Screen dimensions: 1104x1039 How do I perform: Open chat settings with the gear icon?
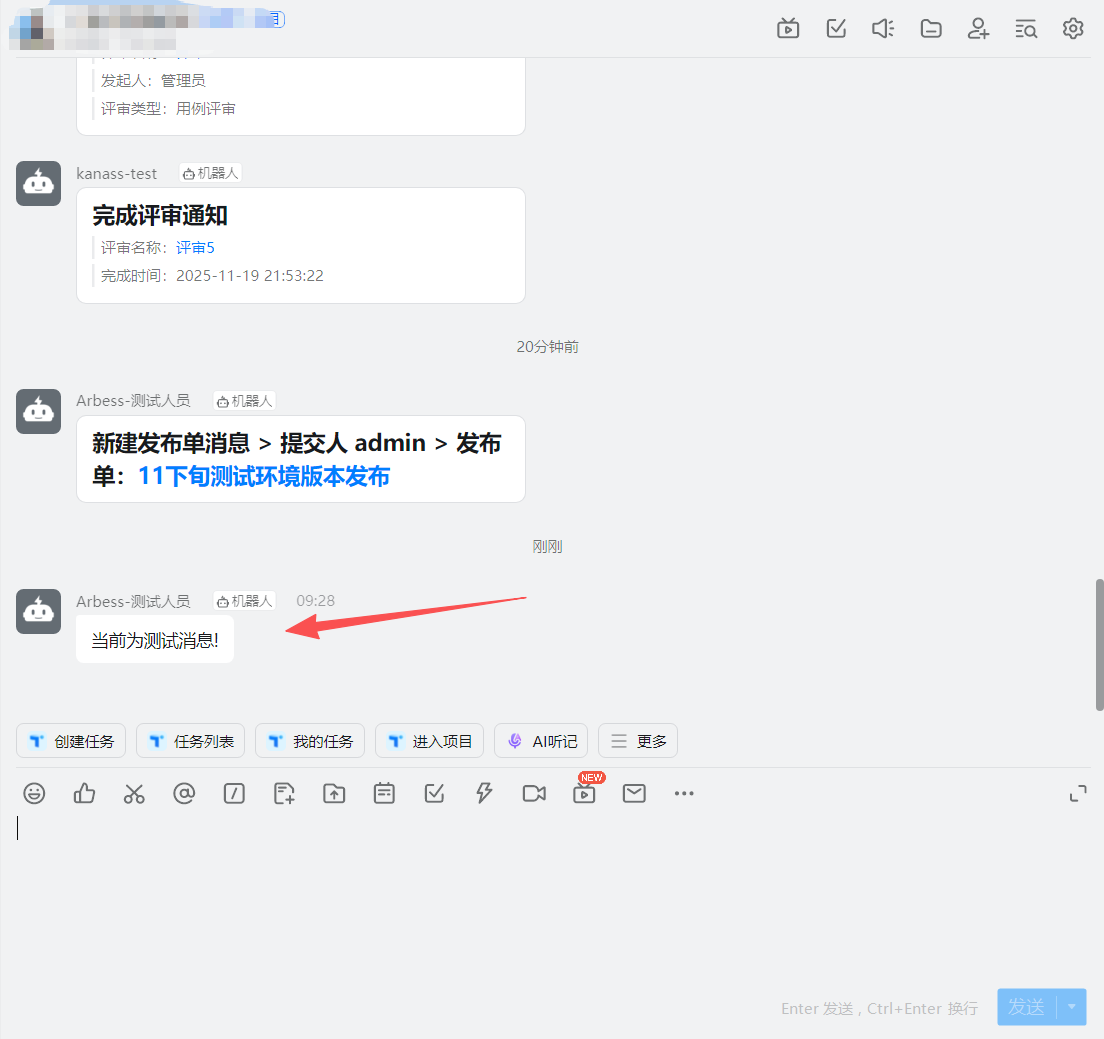(1073, 28)
